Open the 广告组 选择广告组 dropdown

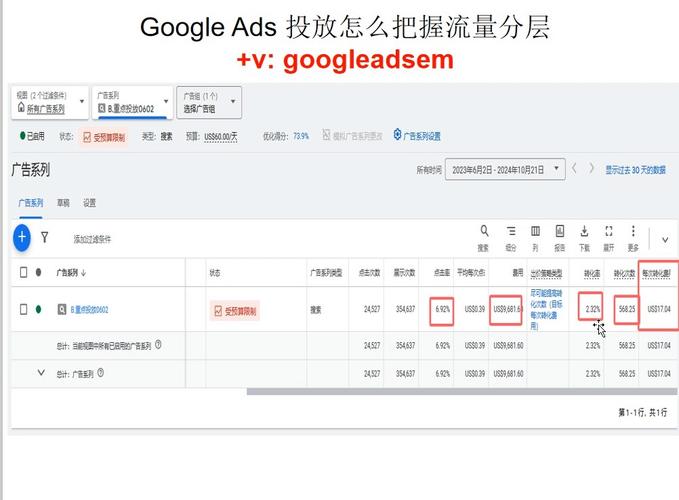[209, 102]
